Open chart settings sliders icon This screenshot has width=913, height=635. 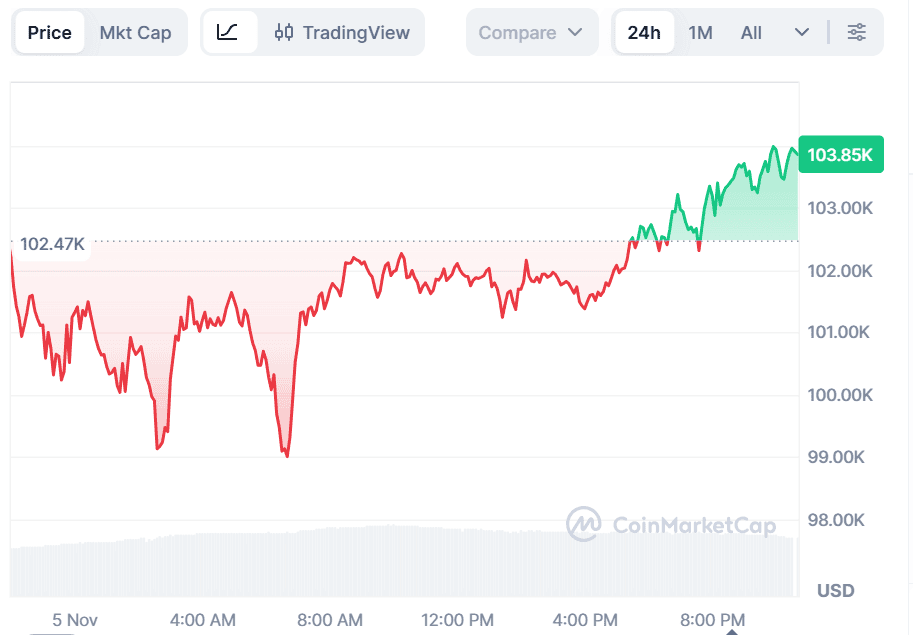point(857,32)
